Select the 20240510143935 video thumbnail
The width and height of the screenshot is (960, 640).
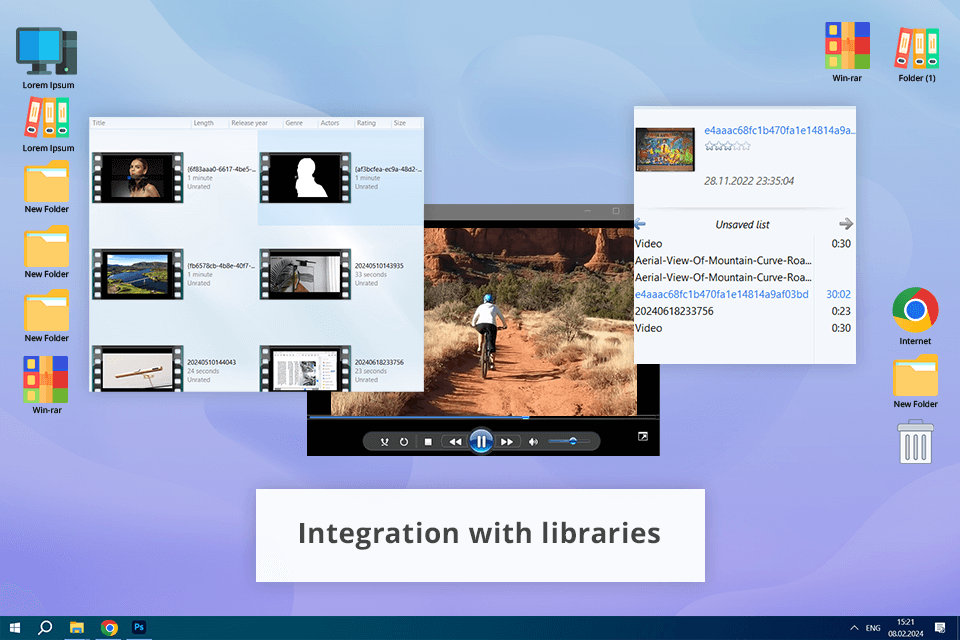point(305,274)
